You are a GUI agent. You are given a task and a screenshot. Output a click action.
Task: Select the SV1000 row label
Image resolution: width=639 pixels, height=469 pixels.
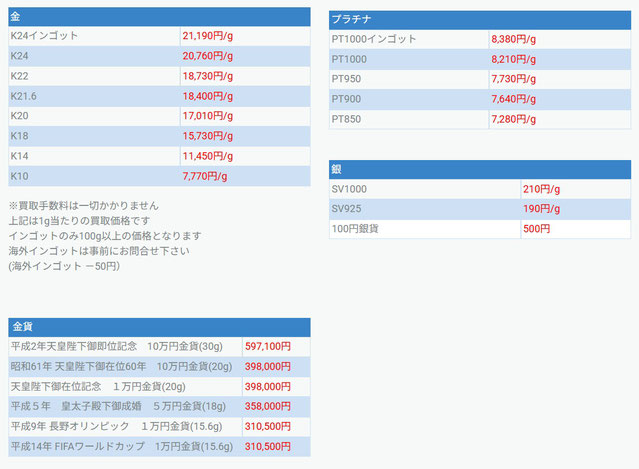[349, 189]
